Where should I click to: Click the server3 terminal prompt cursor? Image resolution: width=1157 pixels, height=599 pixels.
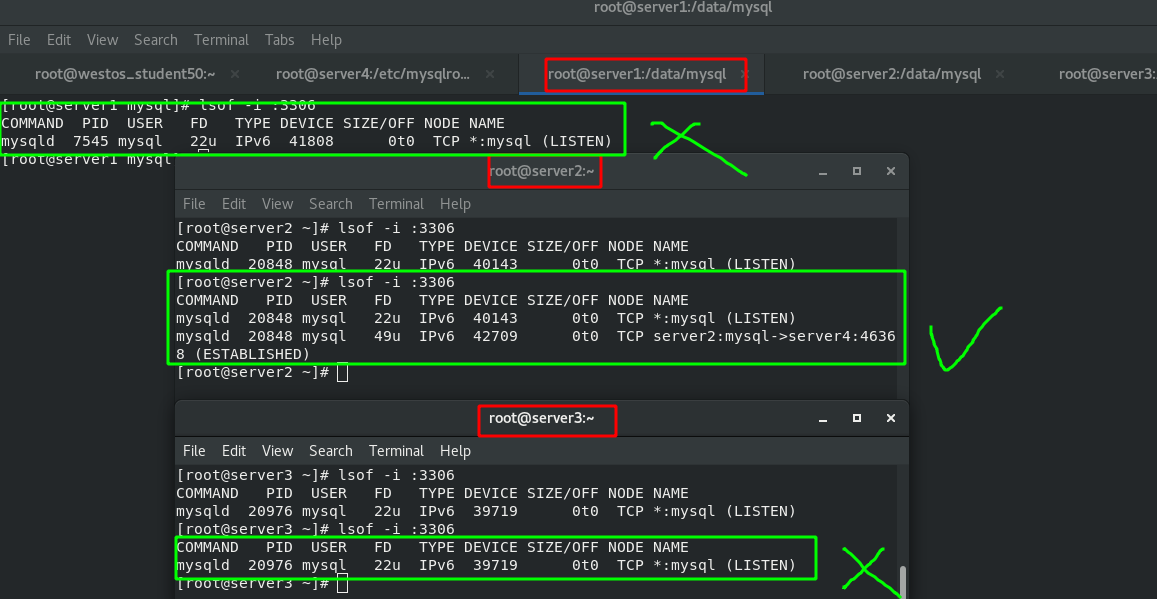(342, 584)
